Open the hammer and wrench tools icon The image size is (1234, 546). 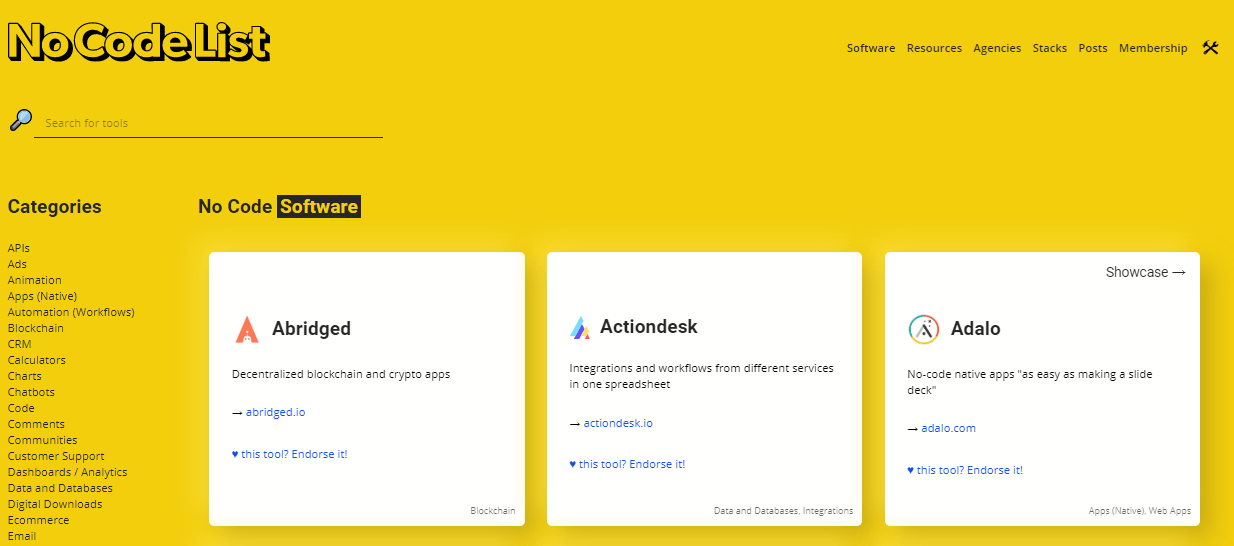[1210, 47]
